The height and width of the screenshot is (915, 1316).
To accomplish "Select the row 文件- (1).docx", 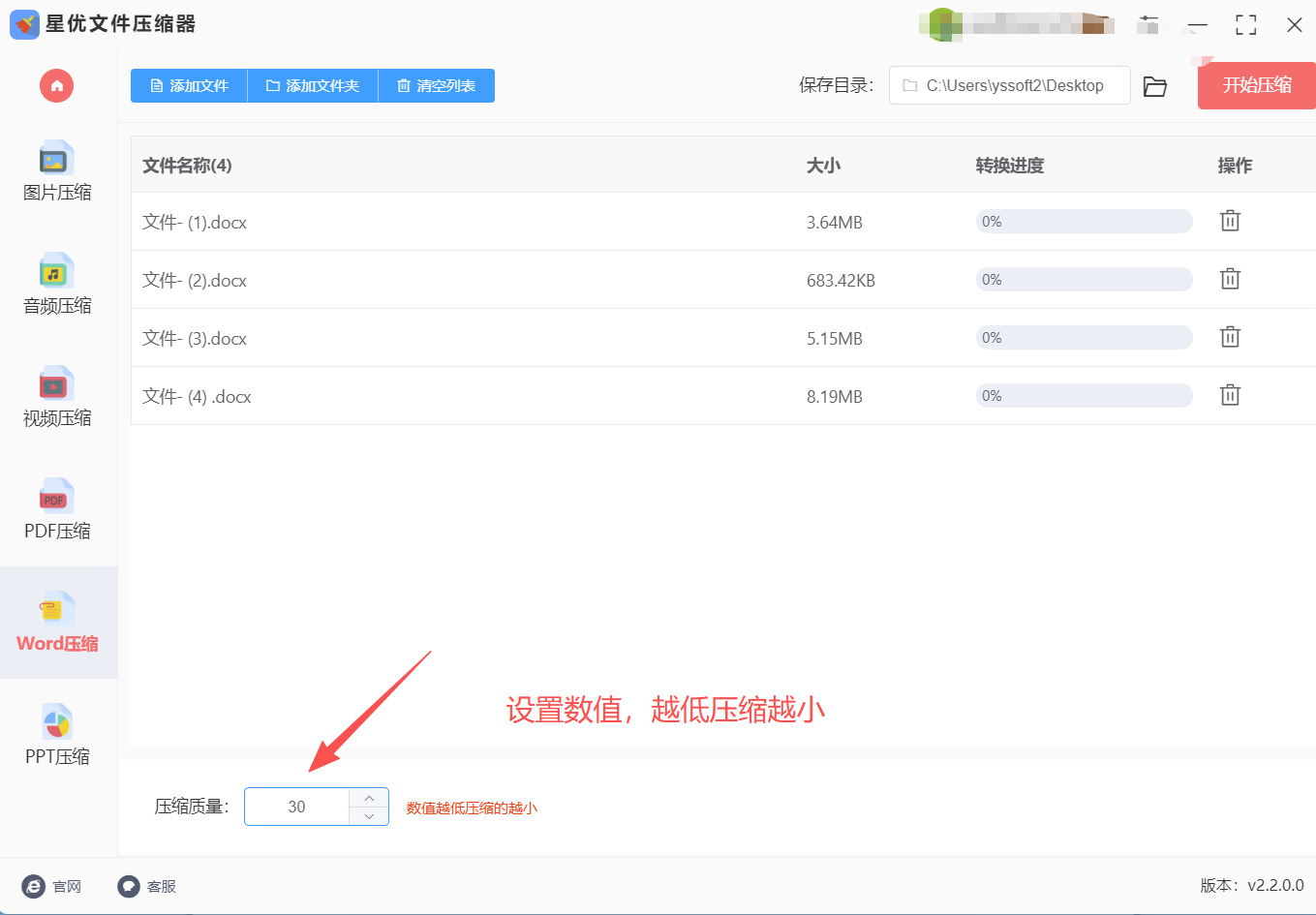I will [x=723, y=222].
